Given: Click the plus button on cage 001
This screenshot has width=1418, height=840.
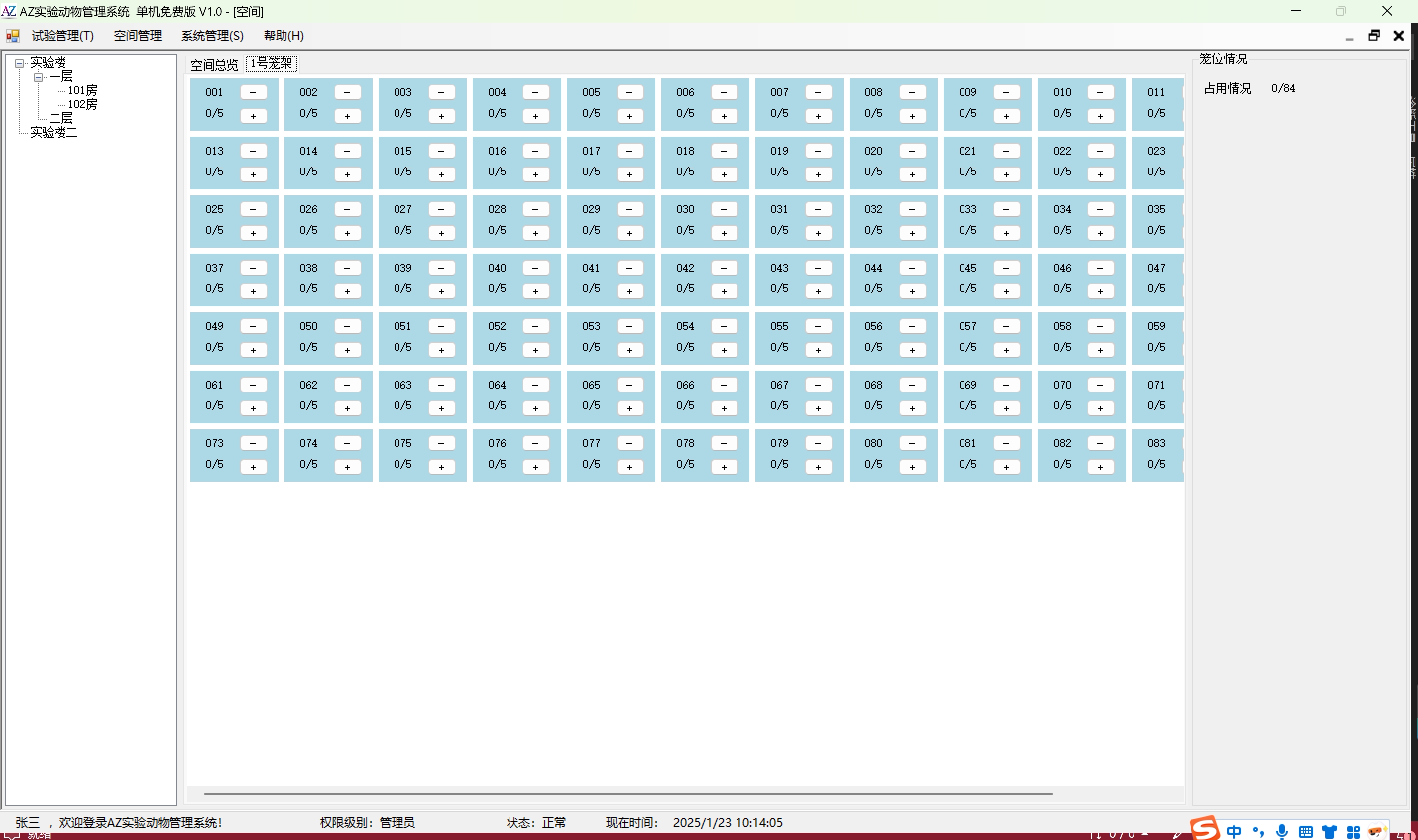Looking at the screenshot, I should tap(253, 115).
